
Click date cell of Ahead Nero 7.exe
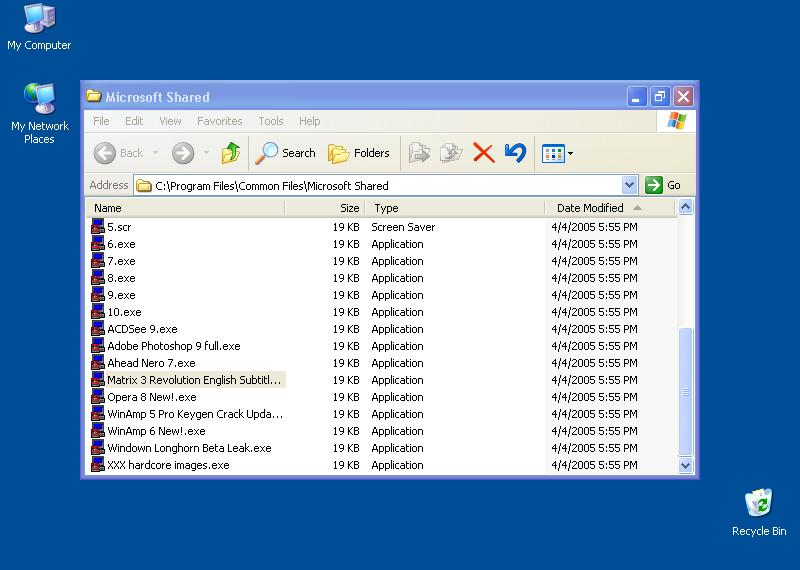[x=594, y=363]
